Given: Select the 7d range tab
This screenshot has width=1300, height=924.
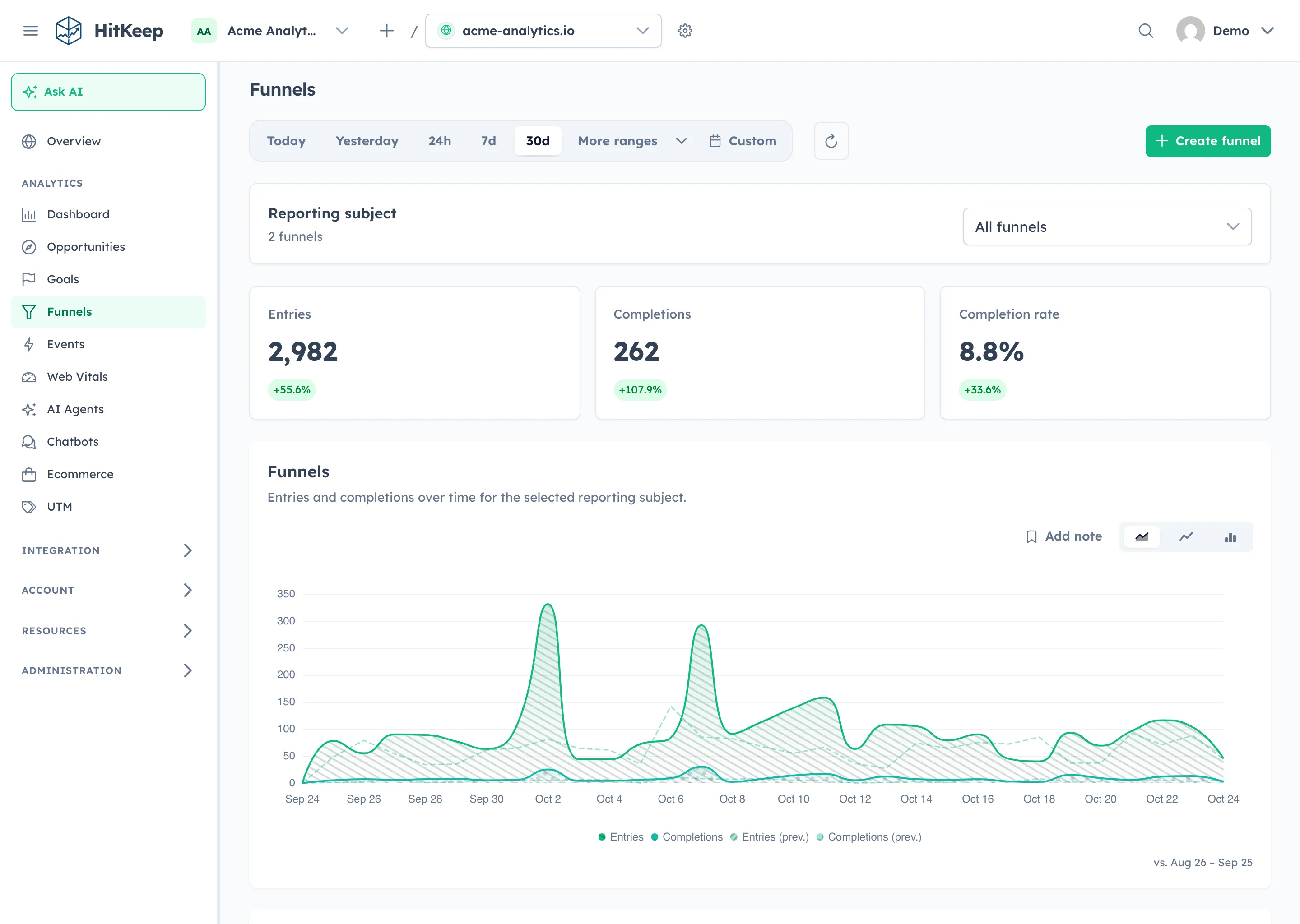Looking at the screenshot, I should click(x=488, y=140).
